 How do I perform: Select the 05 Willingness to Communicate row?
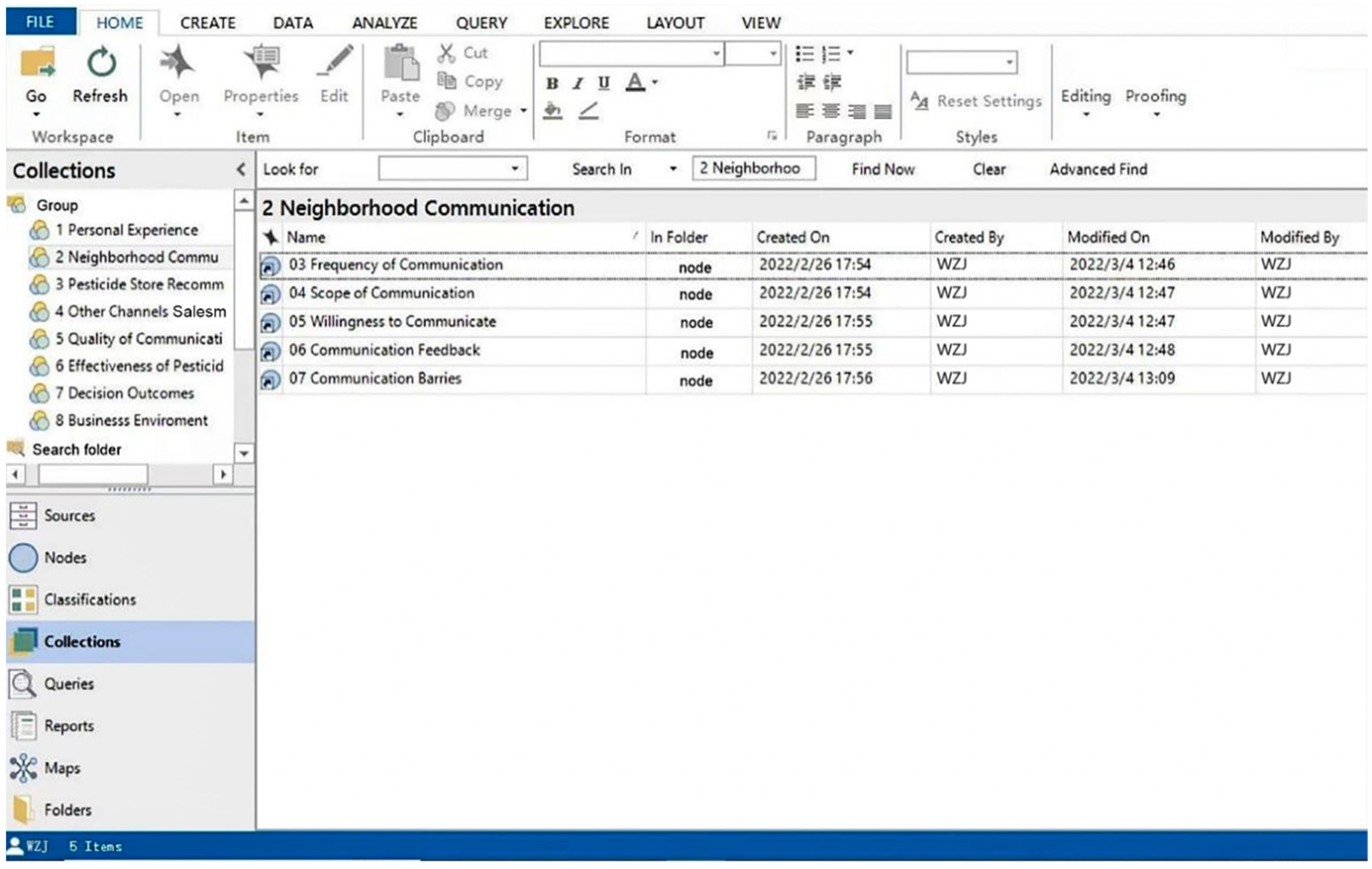(x=392, y=322)
